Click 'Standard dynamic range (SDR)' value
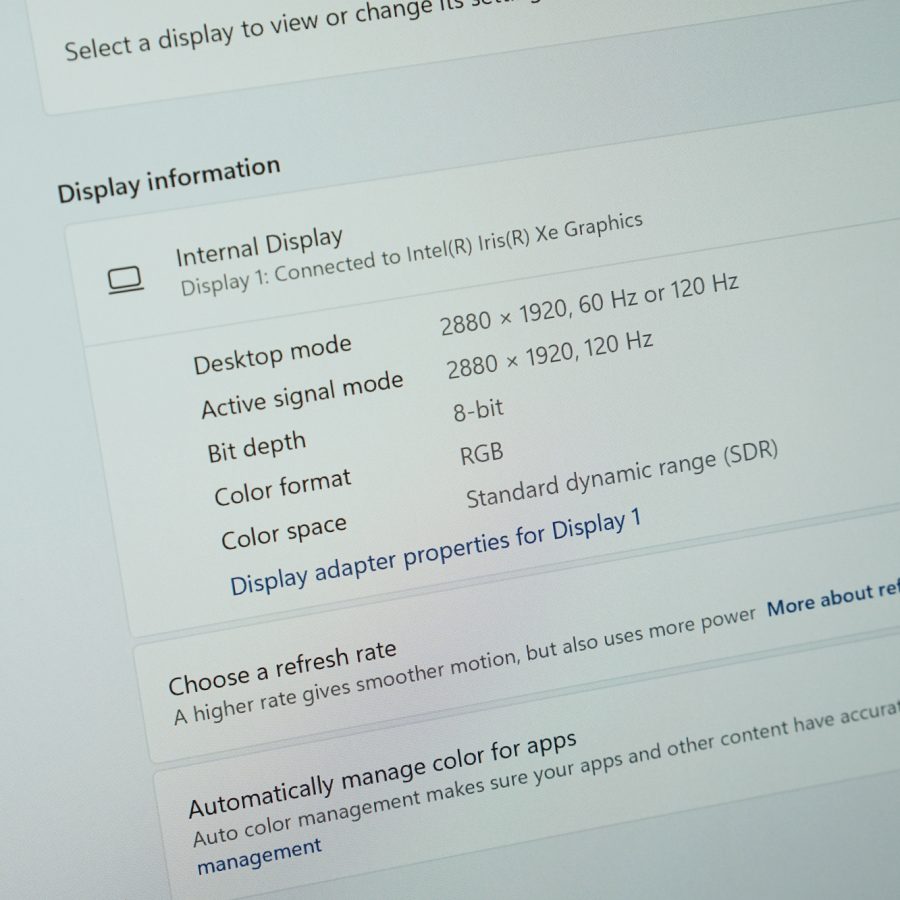Viewport: 900px width, 900px height. 622,475
